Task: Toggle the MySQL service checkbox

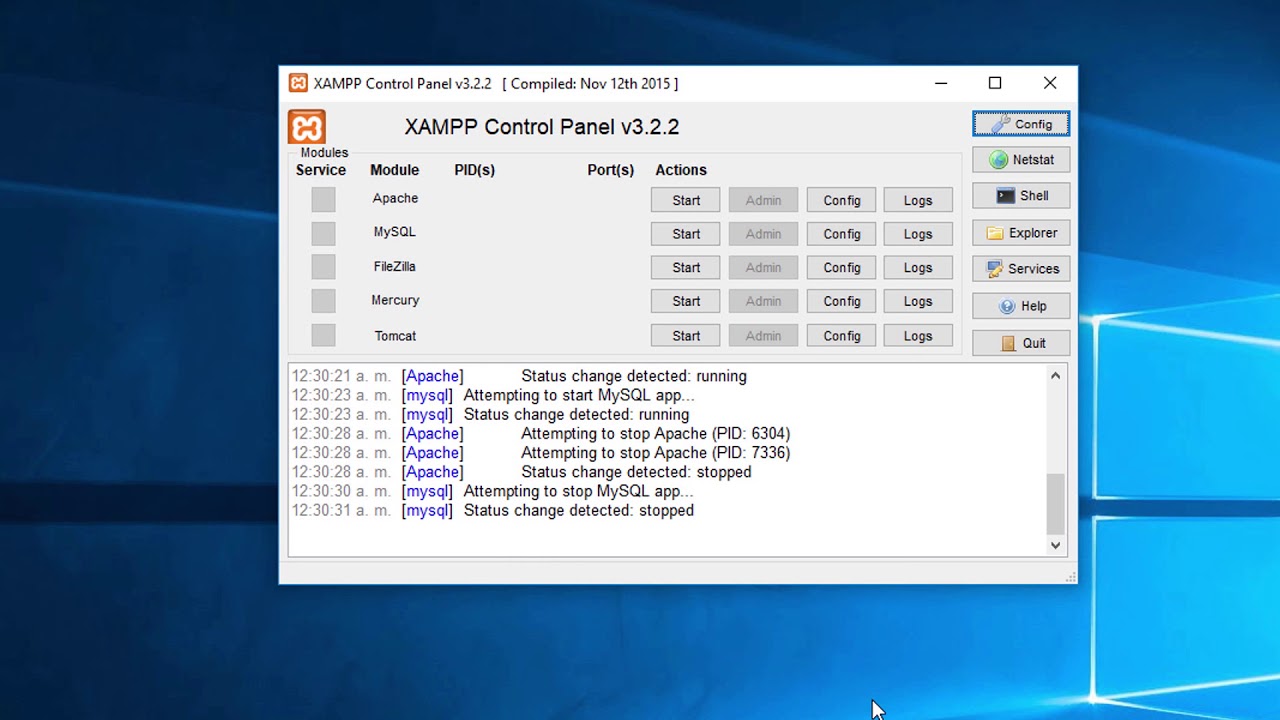Action: pyautogui.click(x=323, y=233)
